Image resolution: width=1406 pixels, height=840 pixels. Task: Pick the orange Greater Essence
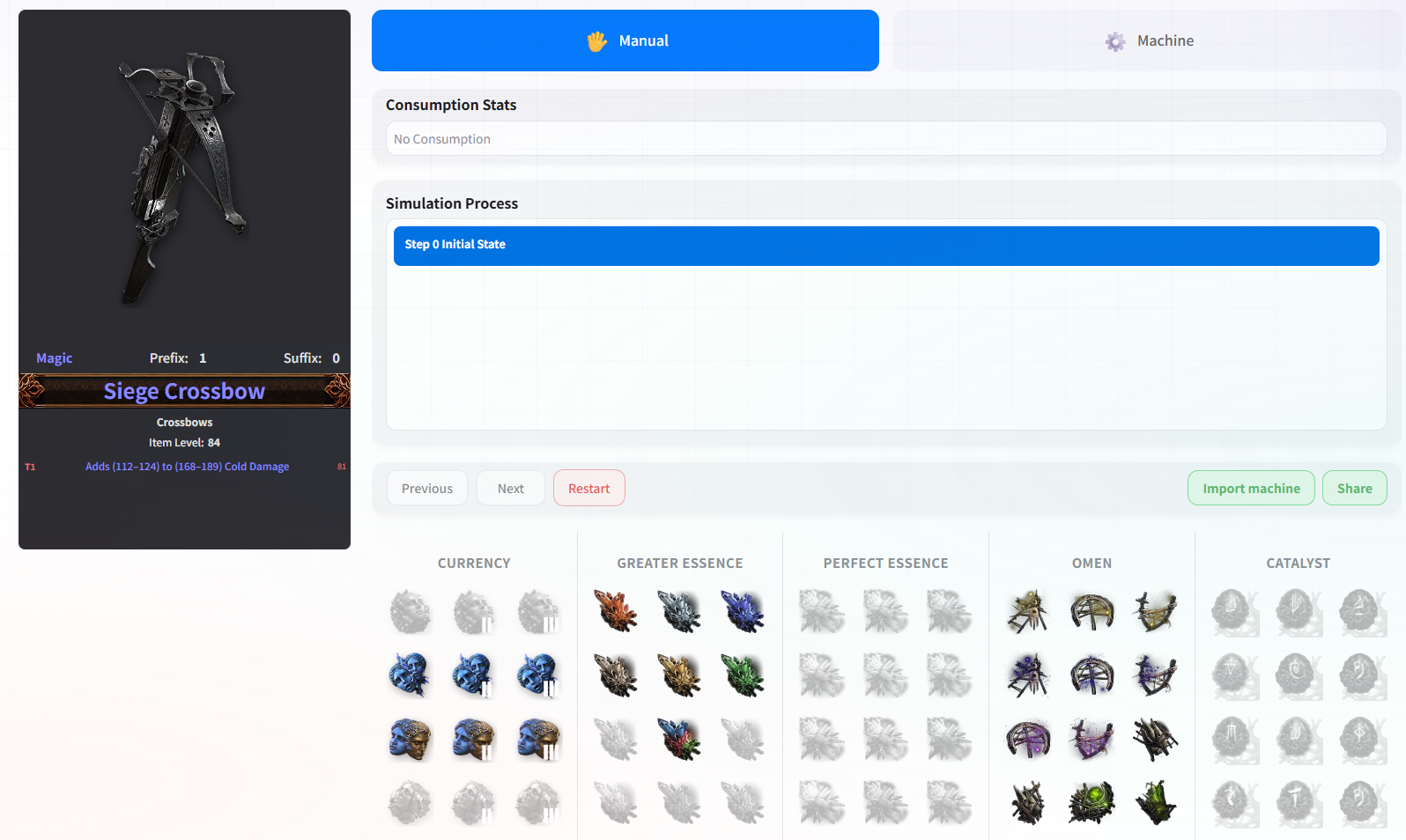(x=617, y=611)
